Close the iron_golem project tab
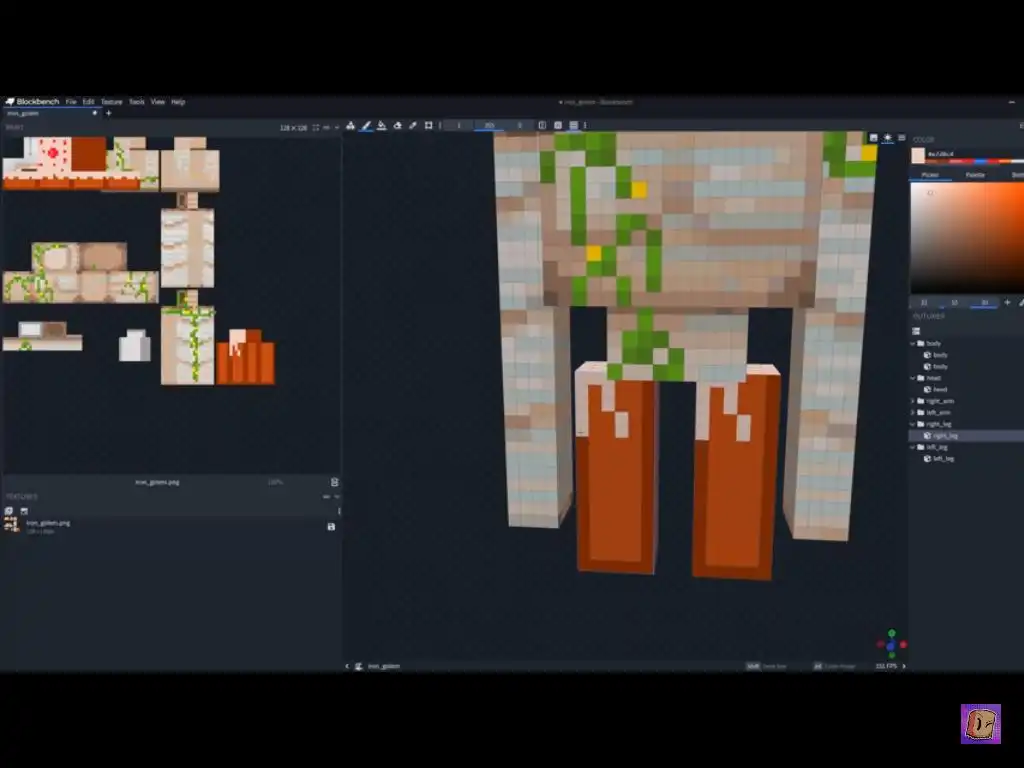This screenshot has width=1024, height=768. click(x=95, y=113)
